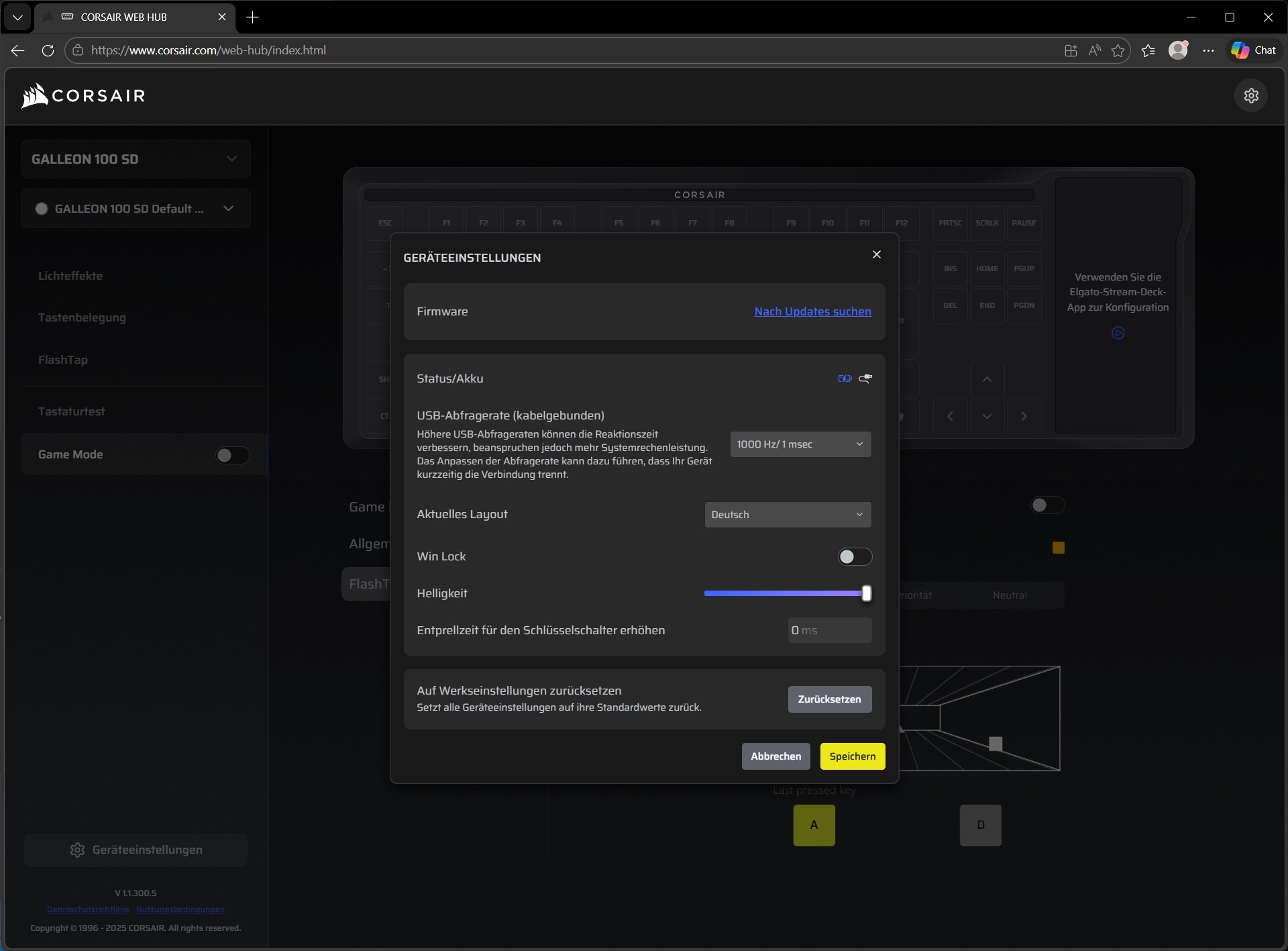Open the Copilot Chat button
The height and width of the screenshot is (951, 1288).
[x=1253, y=50]
